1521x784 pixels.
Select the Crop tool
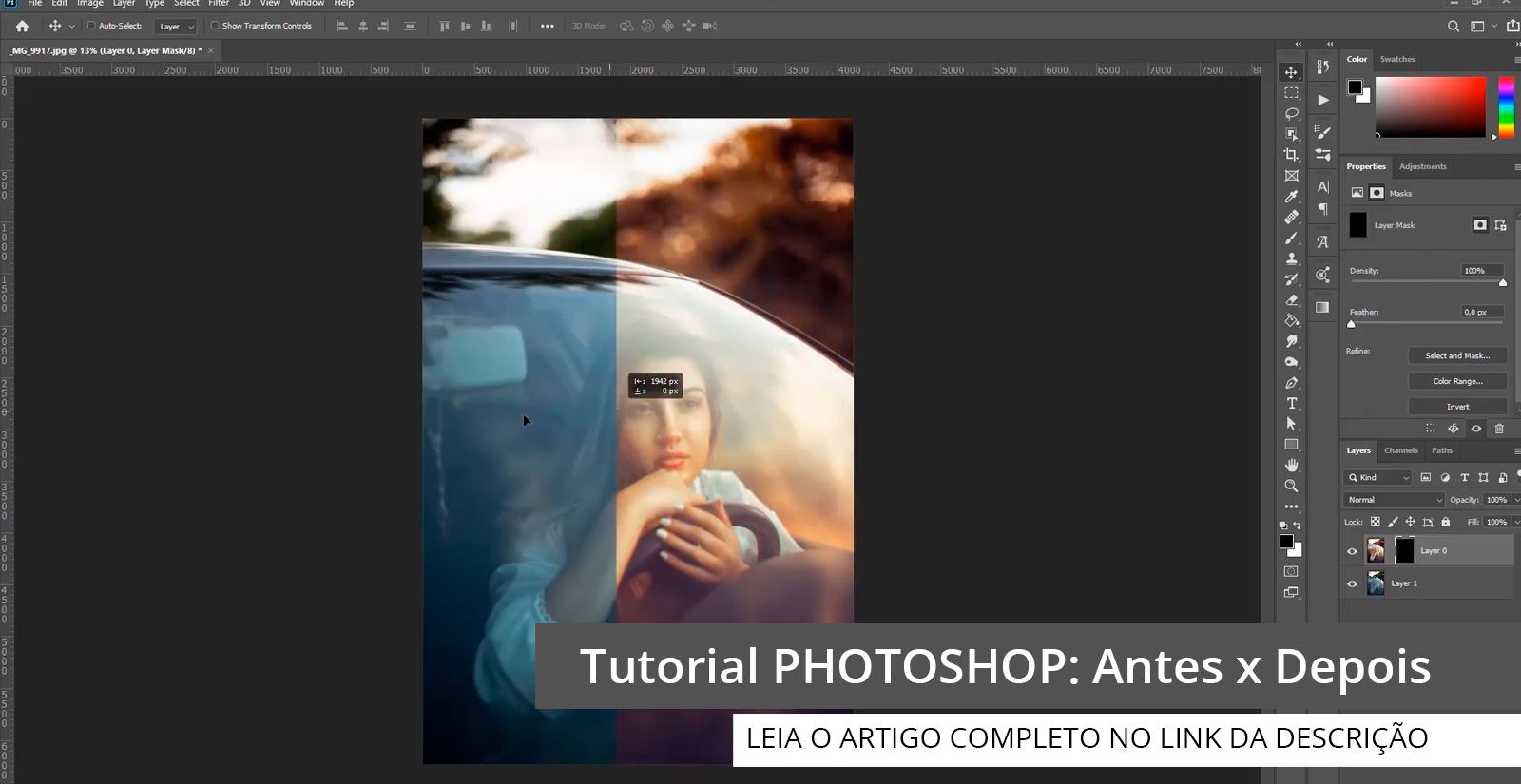[x=1291, y=155]
